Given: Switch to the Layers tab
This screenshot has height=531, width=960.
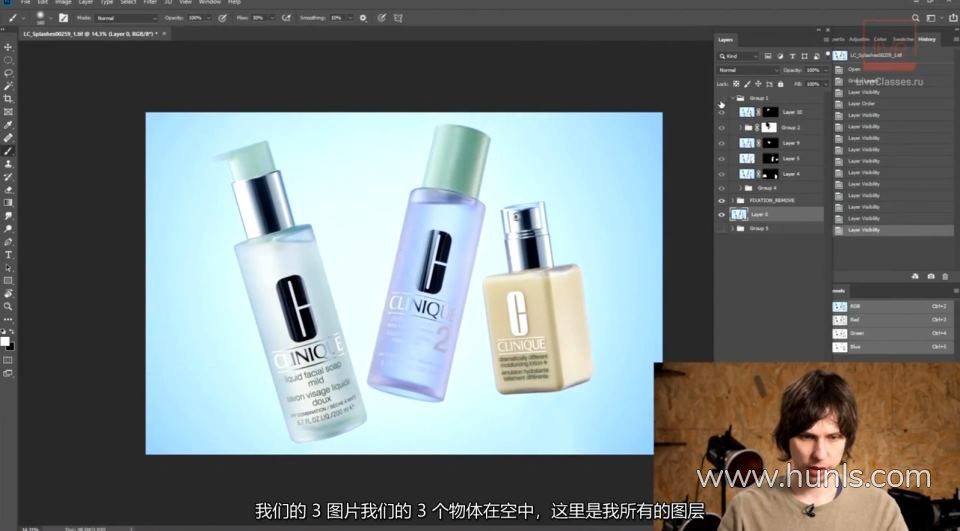Looking at the screenshot, I should tap(726, 40).
